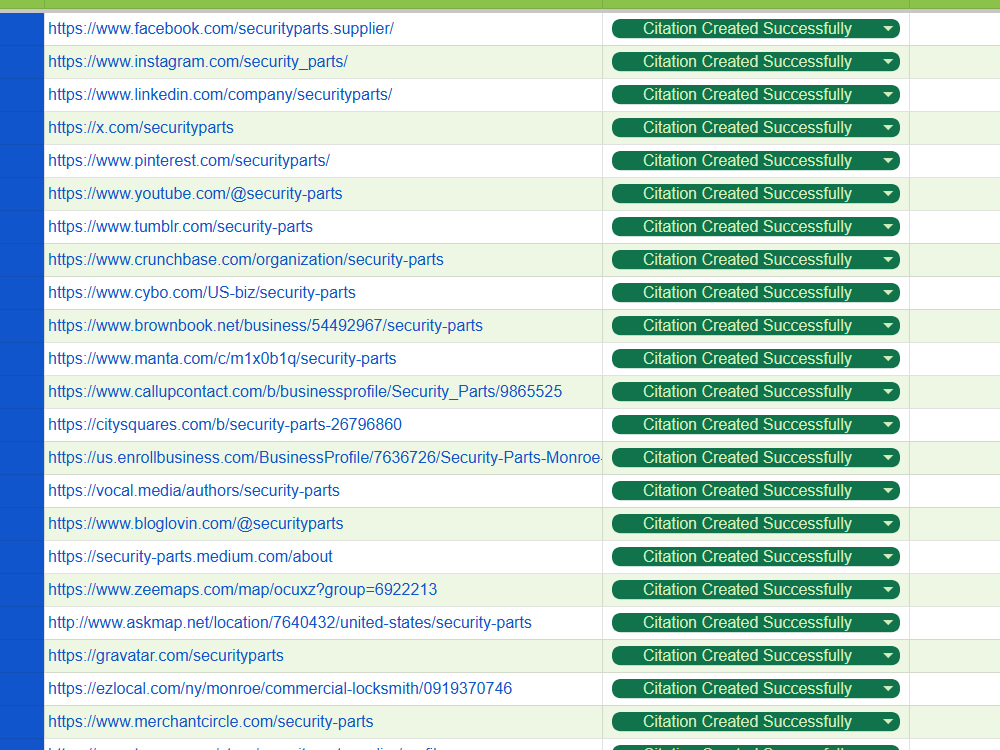Expand status dropdown arrow in manta row
Viewport: 1000px width, 750px height.
[888, 359]
